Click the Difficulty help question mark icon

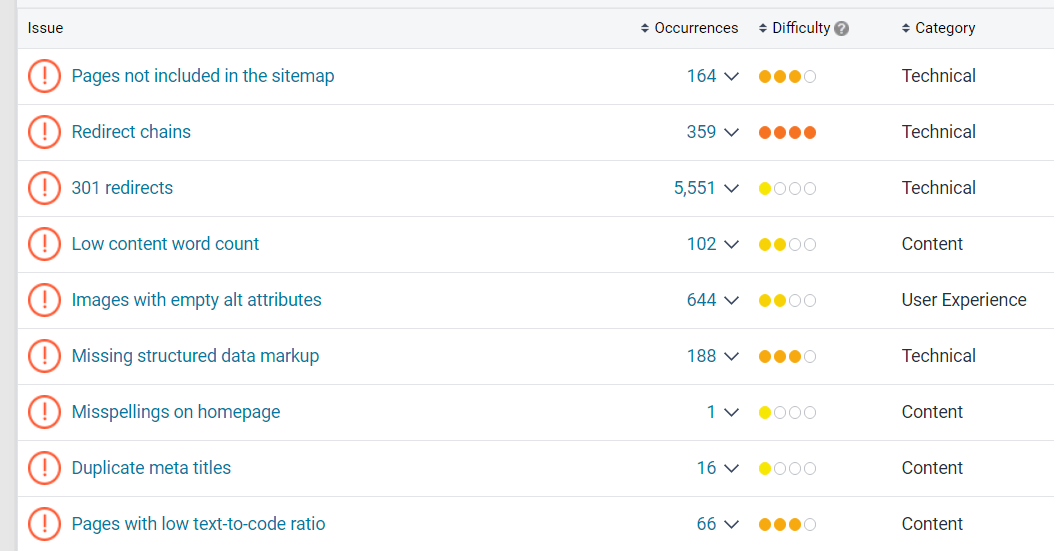coord(842,28)
